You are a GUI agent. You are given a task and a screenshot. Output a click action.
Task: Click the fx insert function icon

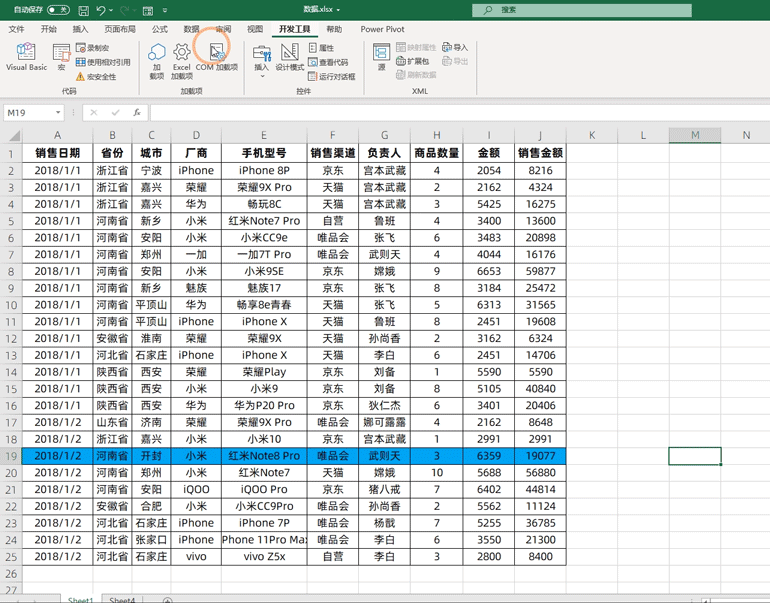(x=137, y=112)
